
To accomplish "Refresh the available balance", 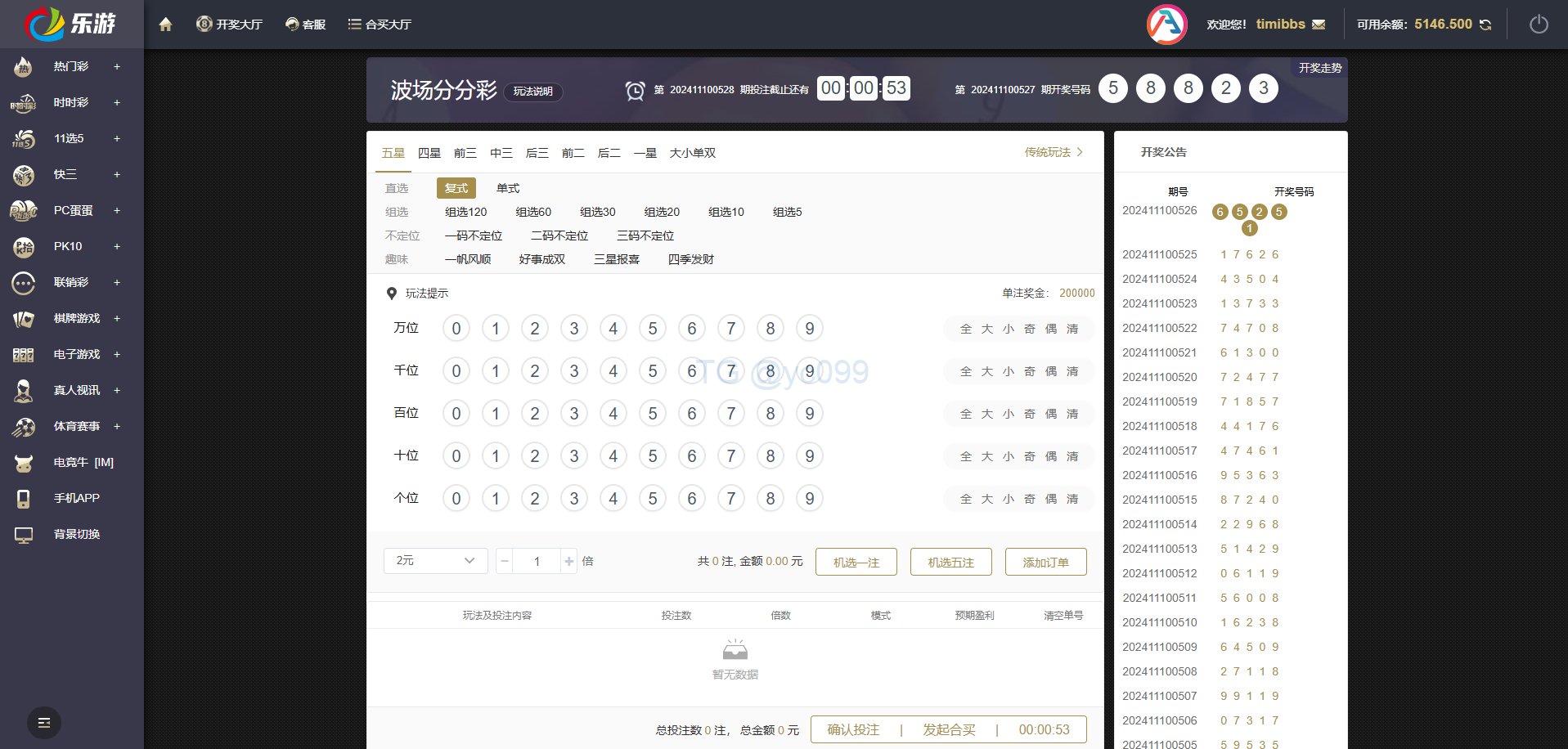I will tap(1485, 25).
